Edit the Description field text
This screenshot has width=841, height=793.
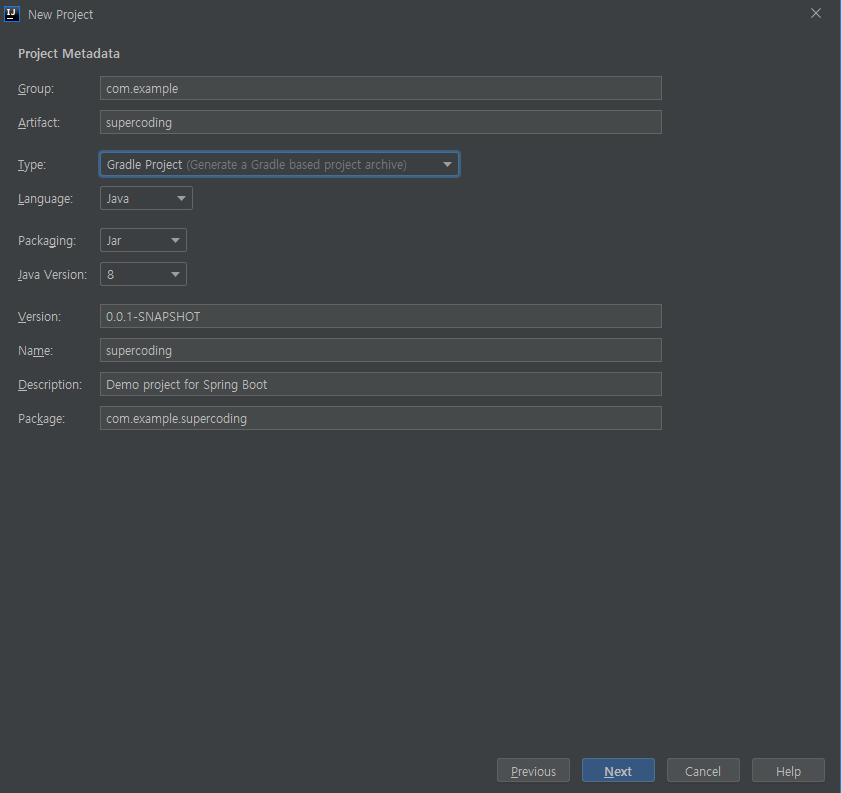(380, 384)
